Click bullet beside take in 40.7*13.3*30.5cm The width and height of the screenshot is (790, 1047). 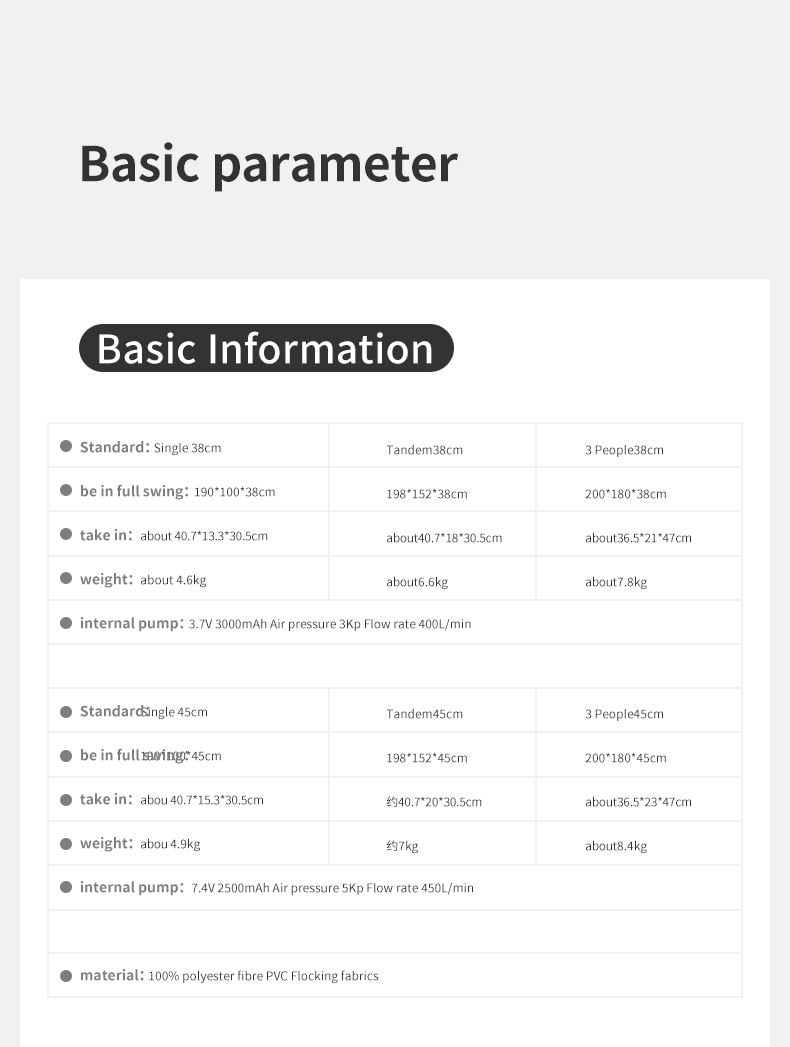pyautogui.click(x=66, y=535)
